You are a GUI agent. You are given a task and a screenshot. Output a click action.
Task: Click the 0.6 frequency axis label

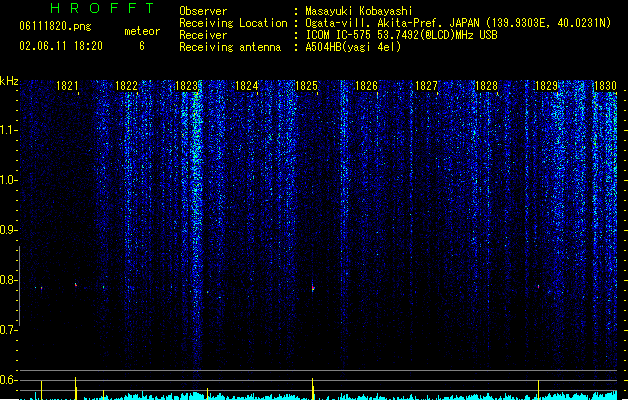click(x=8, y=380)
